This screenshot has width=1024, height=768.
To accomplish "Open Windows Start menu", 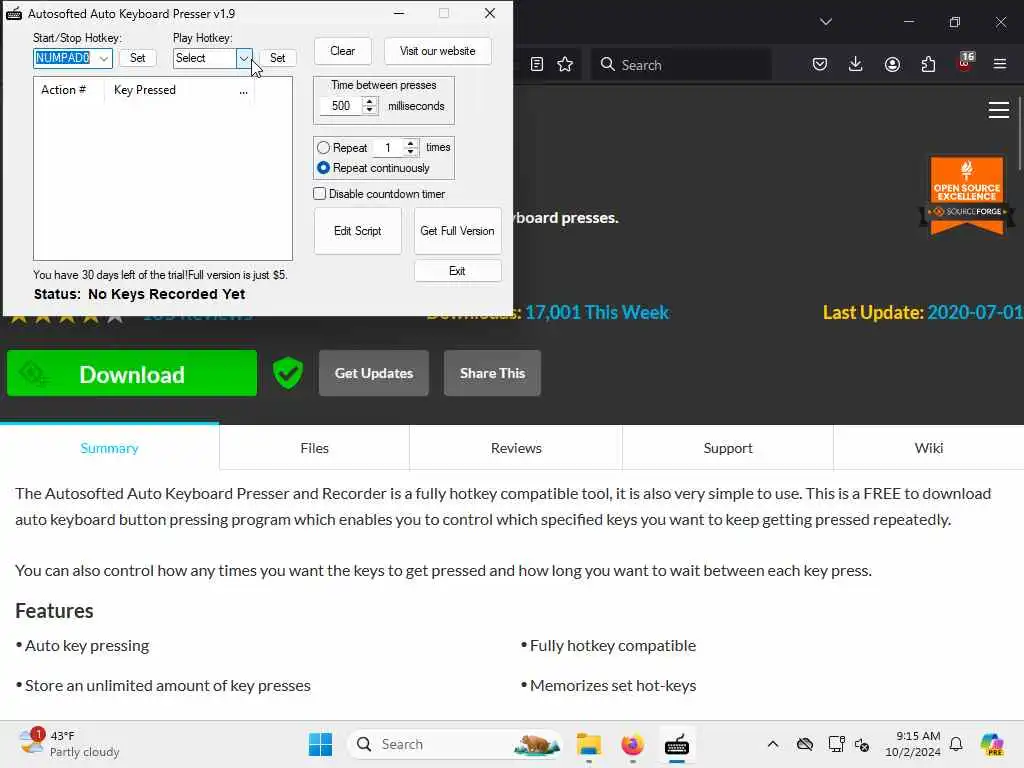I will point(320,744).
